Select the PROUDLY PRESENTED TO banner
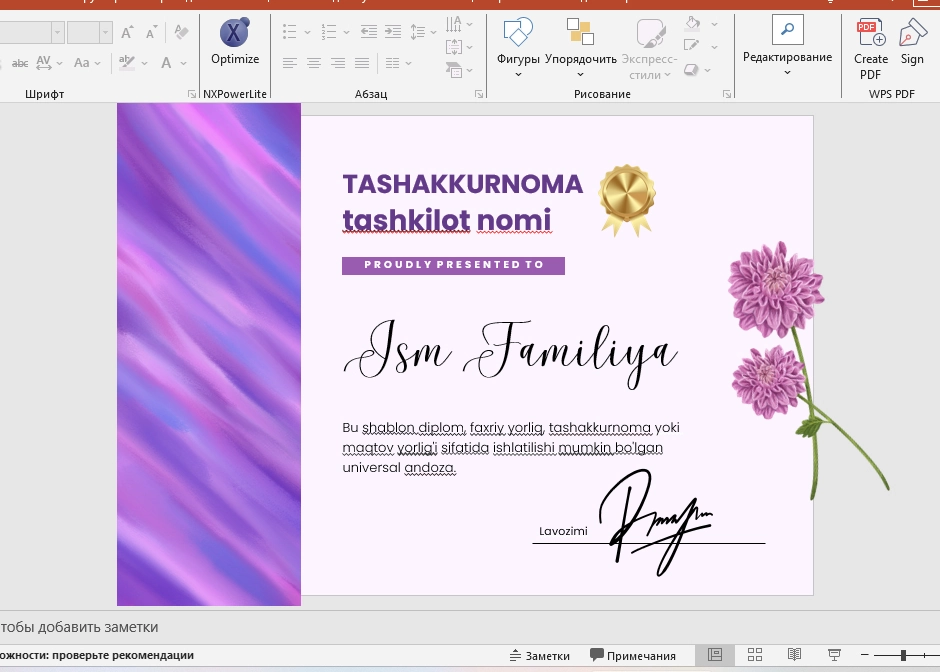Image resolution: width=940 pixels, height=672 pixels. (x=453, y=265)
